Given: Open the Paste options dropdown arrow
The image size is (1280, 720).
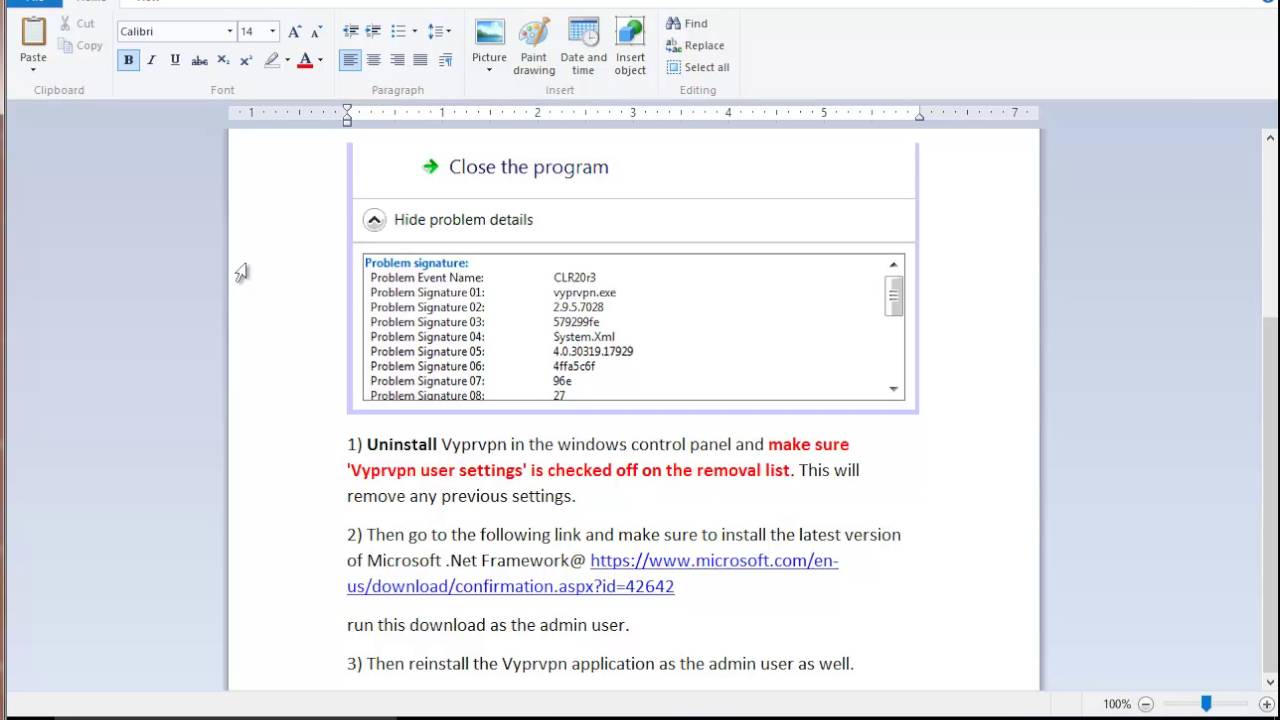Looking at the screenshot, I should tap(33, 70).
